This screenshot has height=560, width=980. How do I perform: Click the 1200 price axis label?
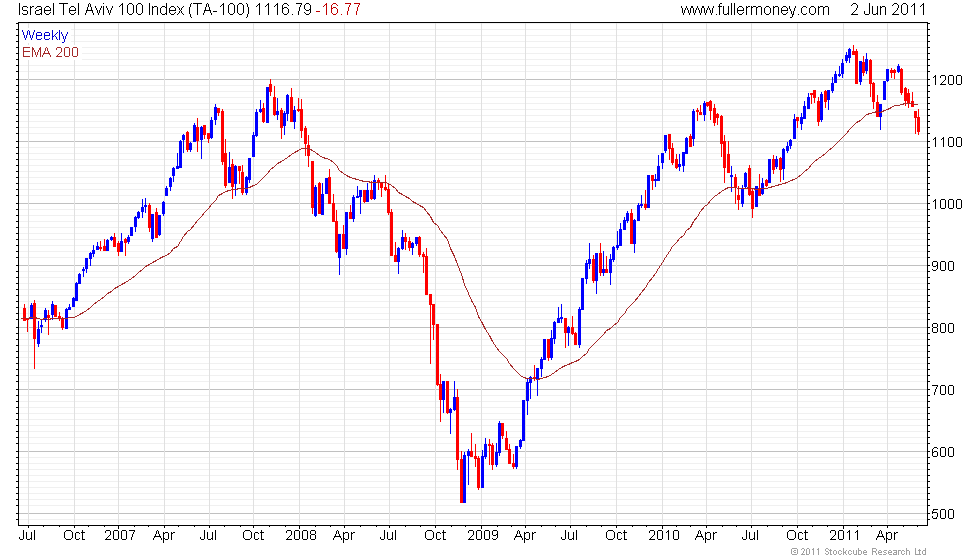(947, 81)
